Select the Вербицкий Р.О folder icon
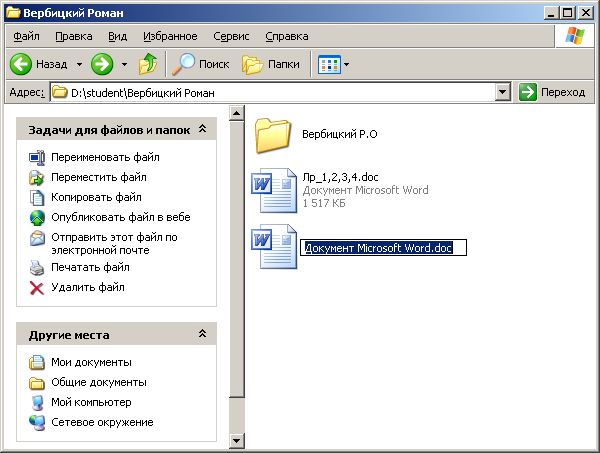This screenshot has width=600, height=453. [272, 135]
